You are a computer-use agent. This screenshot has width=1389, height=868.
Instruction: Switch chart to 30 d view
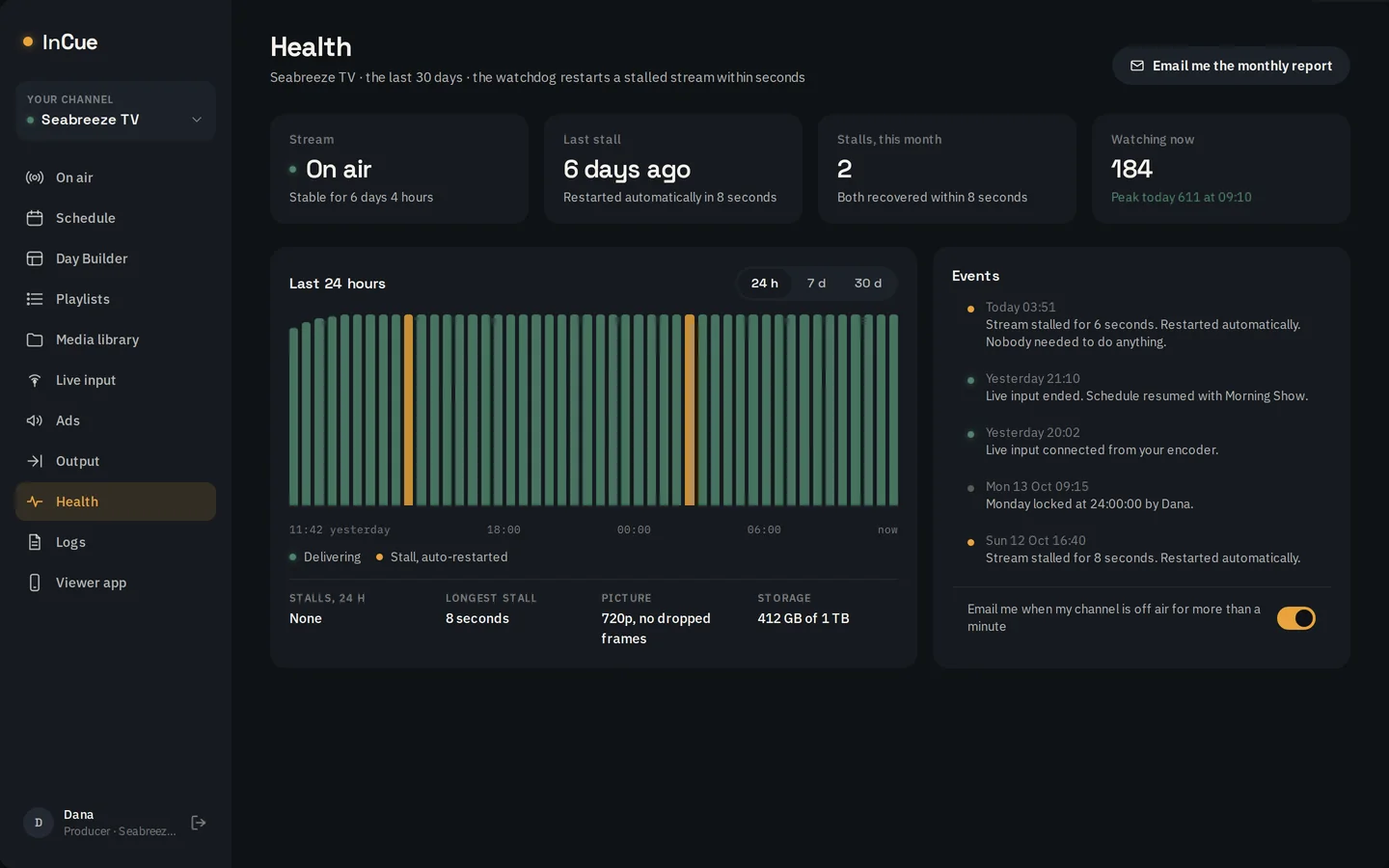click(x=868, y=284)
